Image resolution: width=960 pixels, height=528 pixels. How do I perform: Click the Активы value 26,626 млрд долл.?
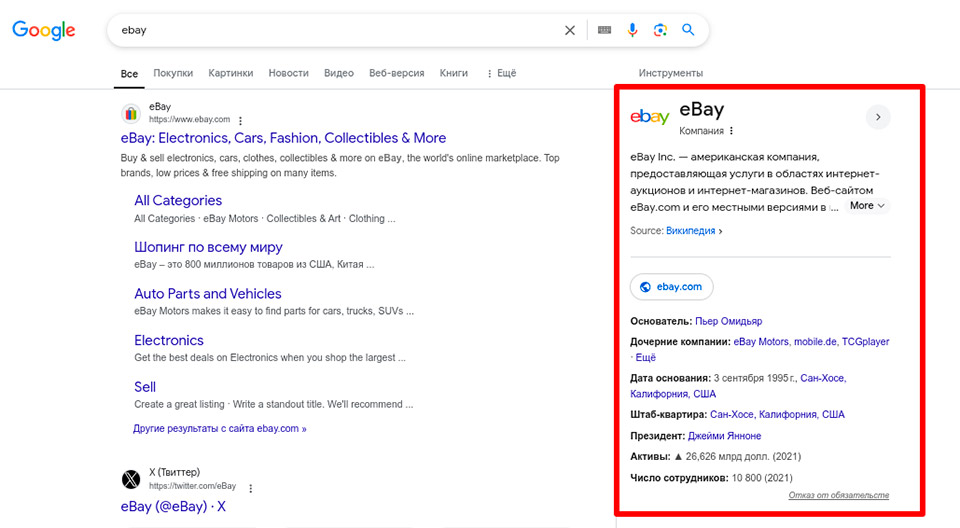click(x=737, y=456)
